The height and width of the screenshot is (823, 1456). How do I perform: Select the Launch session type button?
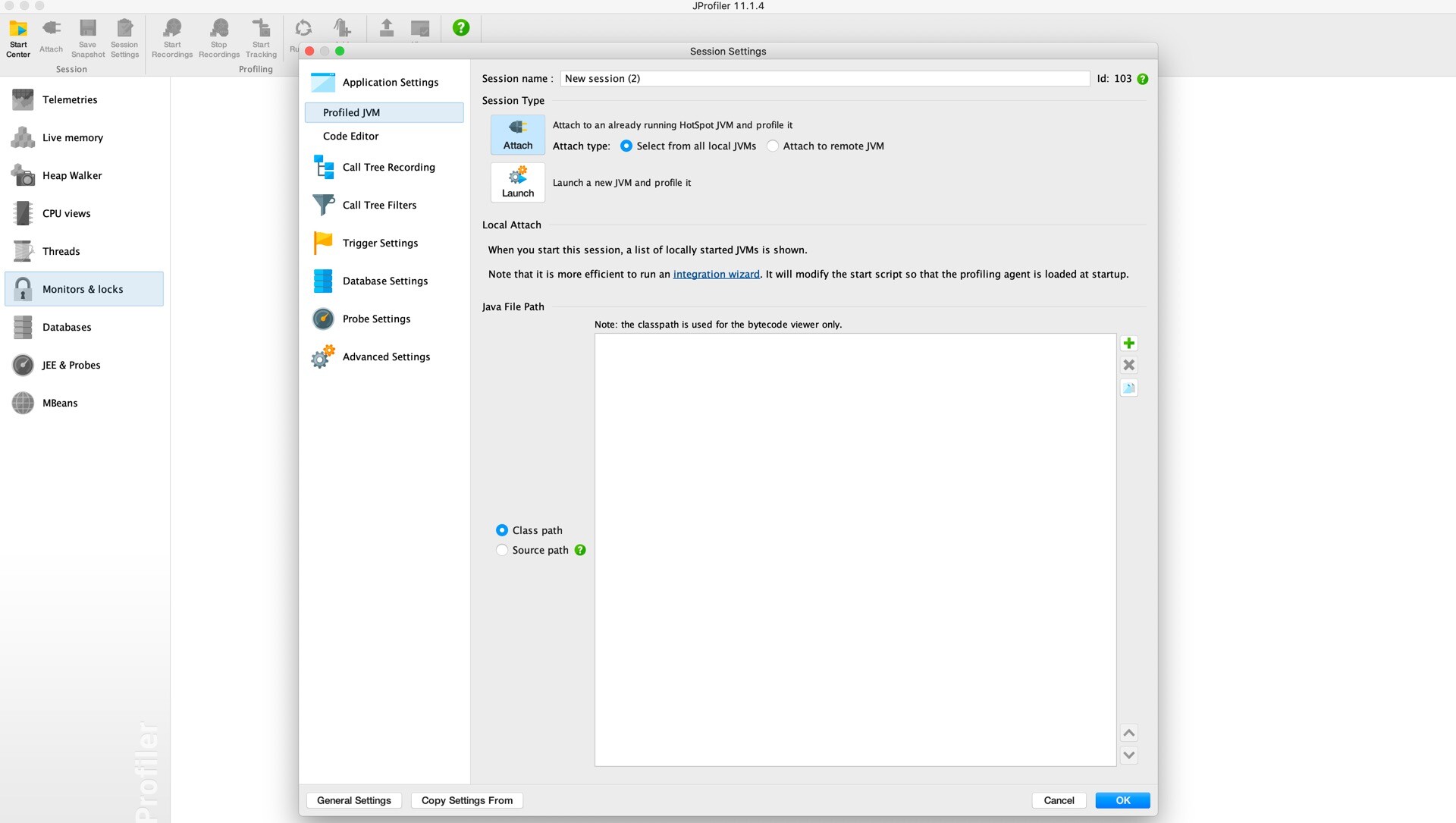pos(518,183)
